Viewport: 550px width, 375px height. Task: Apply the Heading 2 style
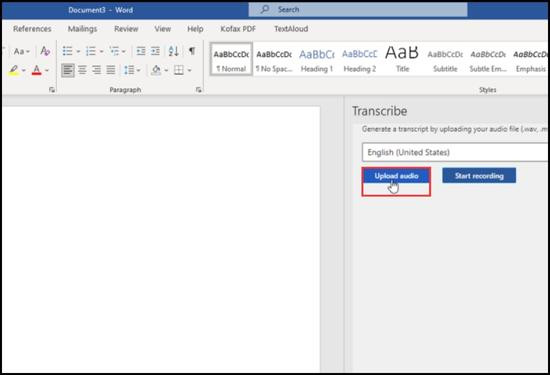[x=360, y=60]
